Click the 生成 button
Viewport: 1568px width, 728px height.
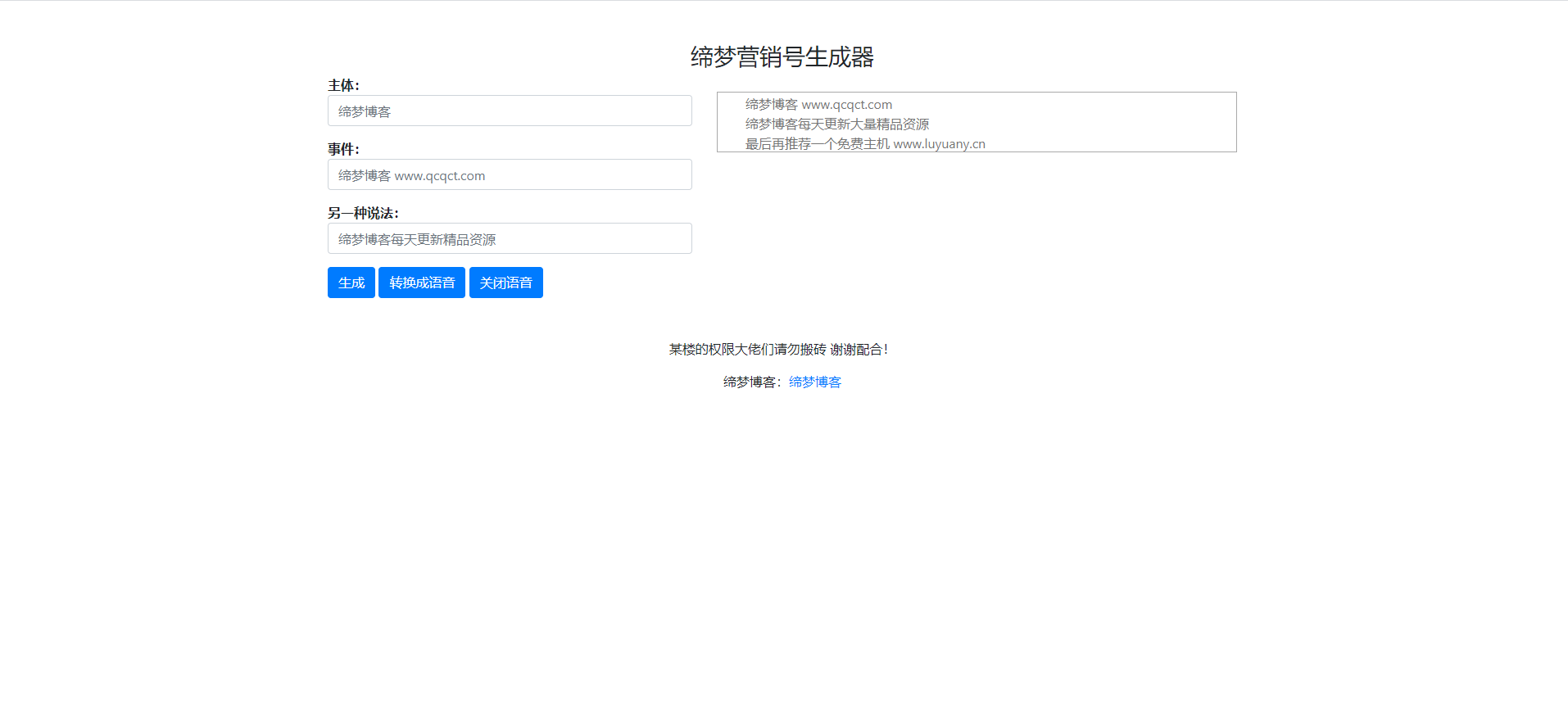(x=351, y=283)
